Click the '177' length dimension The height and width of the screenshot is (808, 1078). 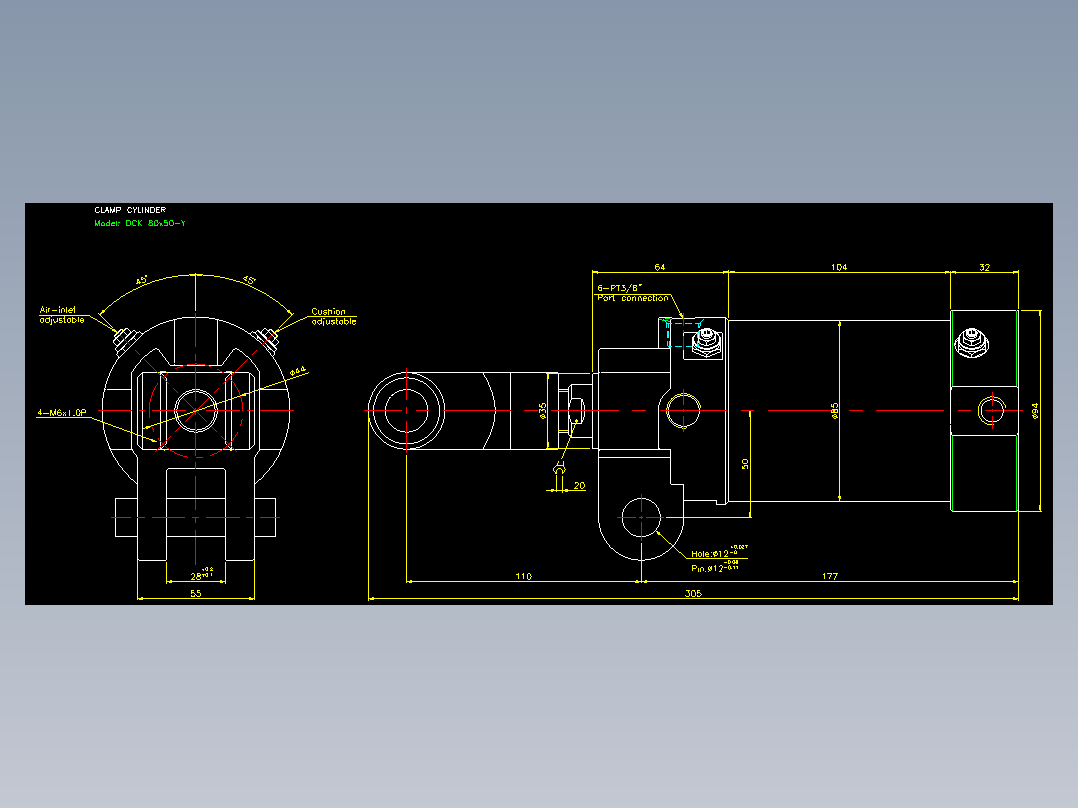[x=830, y=576]
